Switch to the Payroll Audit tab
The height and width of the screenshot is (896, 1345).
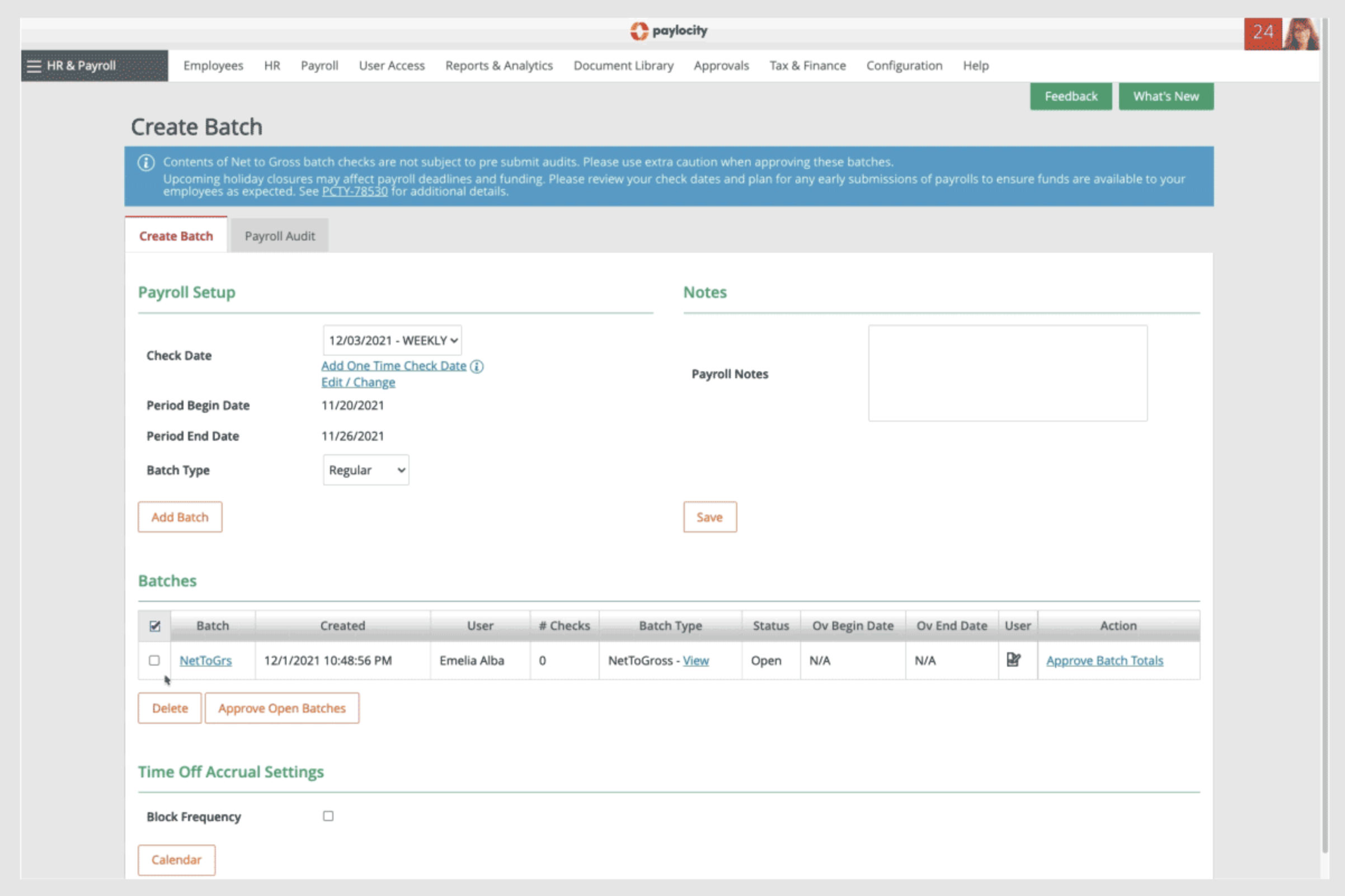pyautogui.click(x=280, y=236)
